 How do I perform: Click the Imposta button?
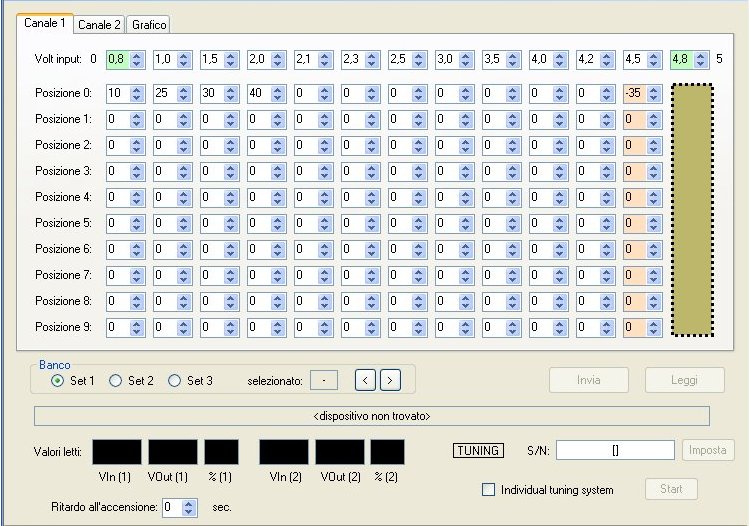coord(707,450)
